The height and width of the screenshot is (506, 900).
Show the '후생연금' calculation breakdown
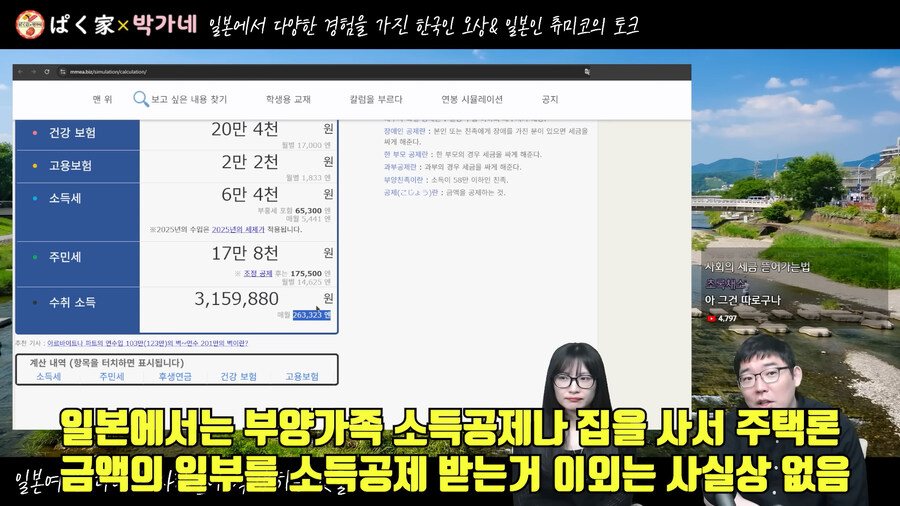[175, 376]
